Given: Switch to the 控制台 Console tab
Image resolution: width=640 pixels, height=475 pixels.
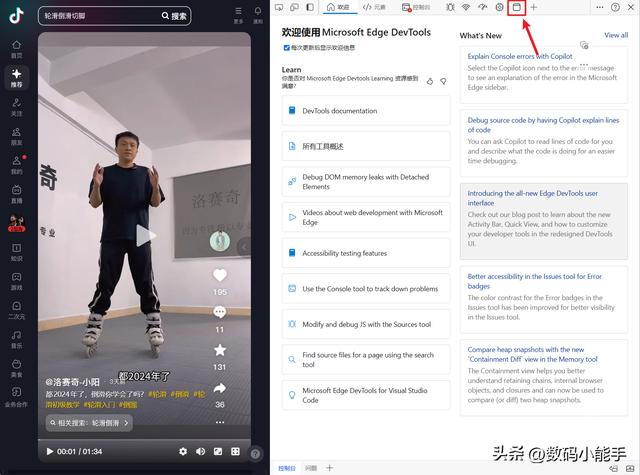Looking at the screenshot, I should click(416, 7).
